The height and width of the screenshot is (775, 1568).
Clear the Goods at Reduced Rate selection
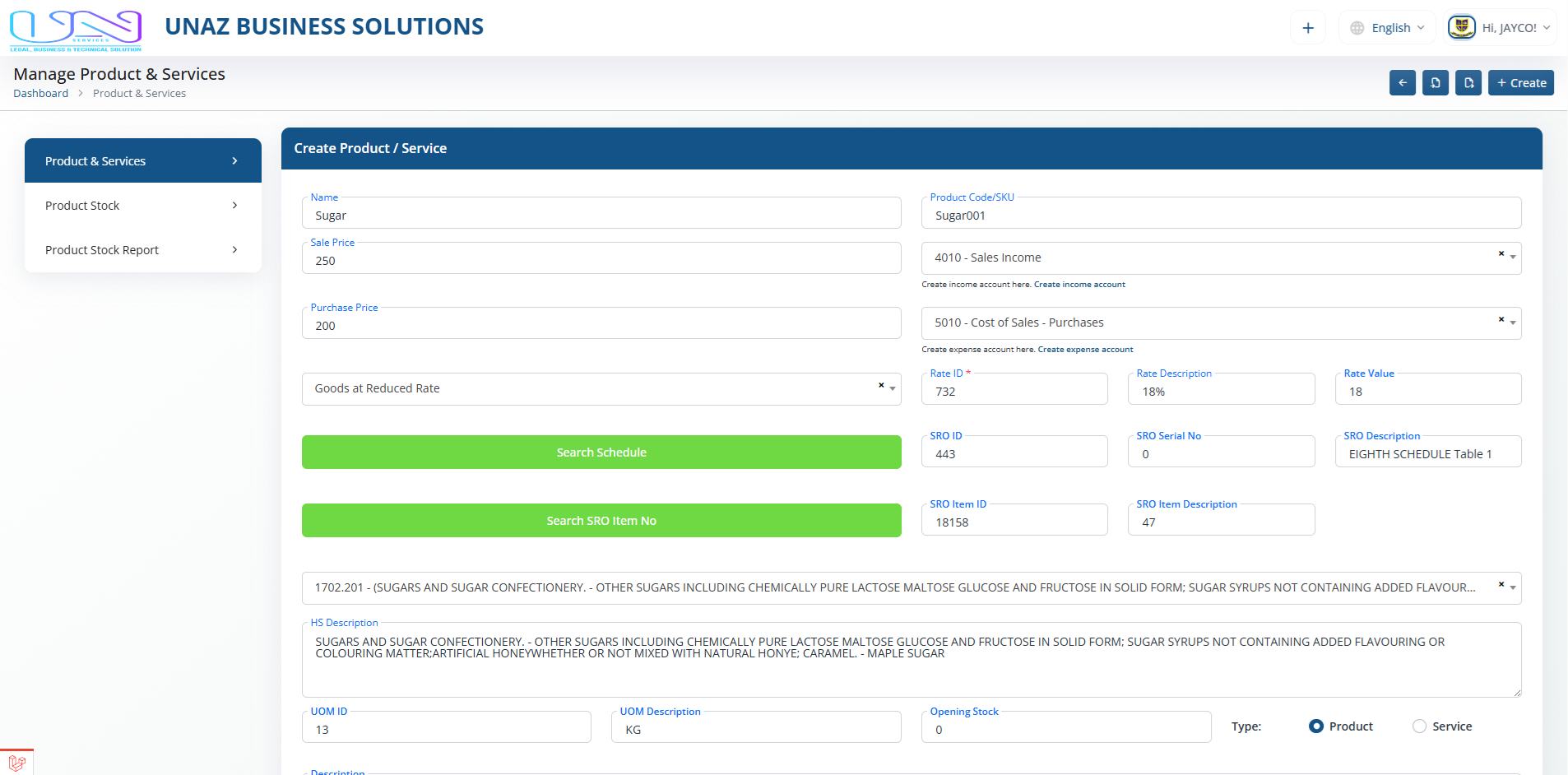tap(880, 385)
